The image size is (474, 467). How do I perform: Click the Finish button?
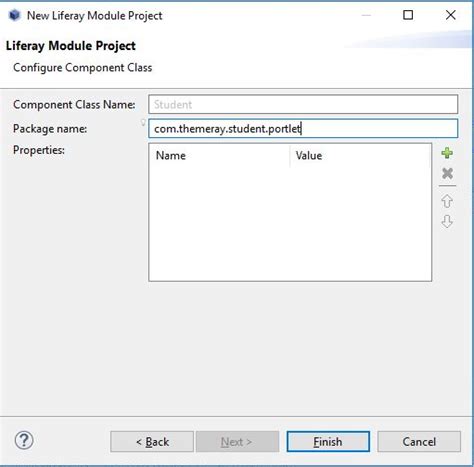pos(328,442)
